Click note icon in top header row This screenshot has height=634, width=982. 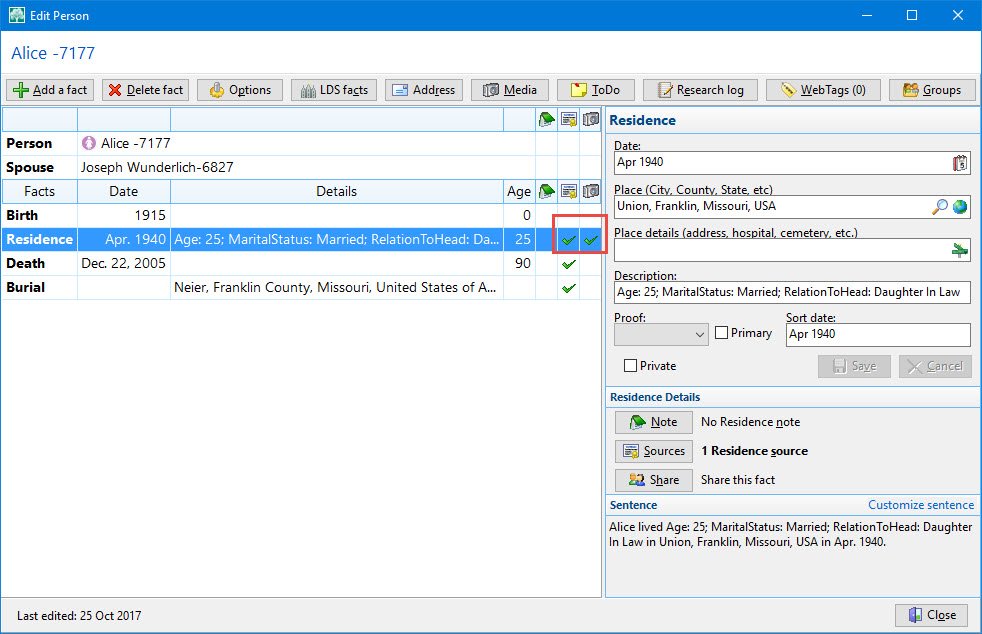pyautogui.click(x=547, y=119)
